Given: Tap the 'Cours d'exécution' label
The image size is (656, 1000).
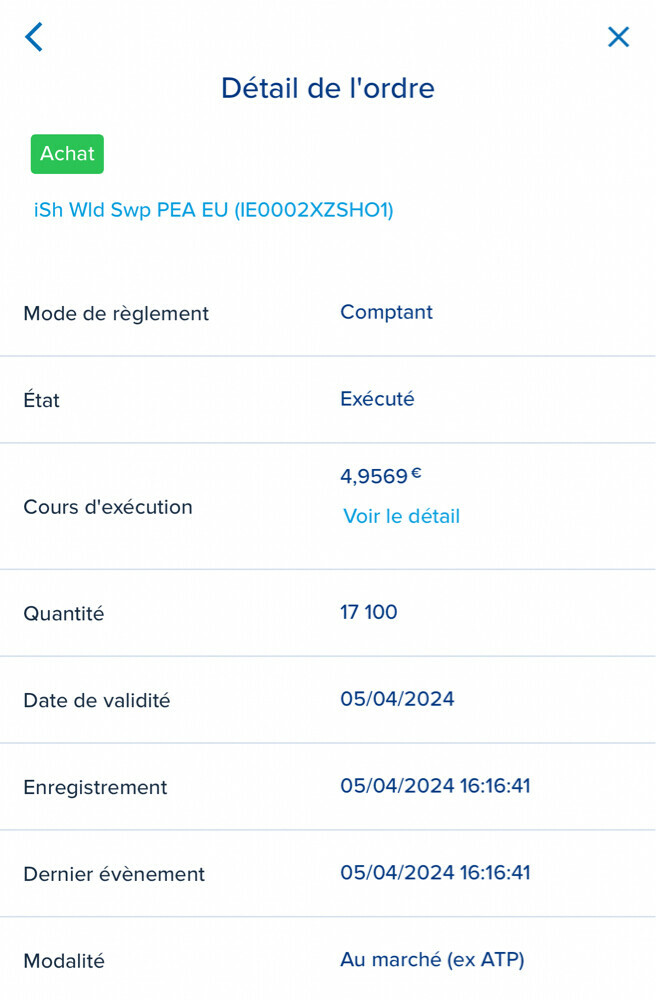Looking at the screenshot, I should 108,507.
